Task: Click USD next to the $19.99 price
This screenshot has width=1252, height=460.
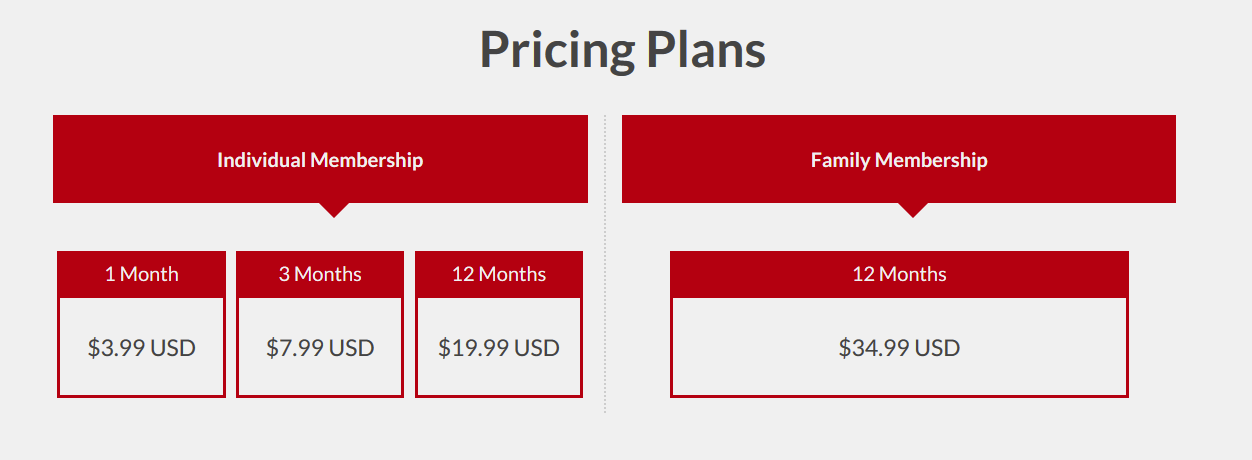Action: 536,348
